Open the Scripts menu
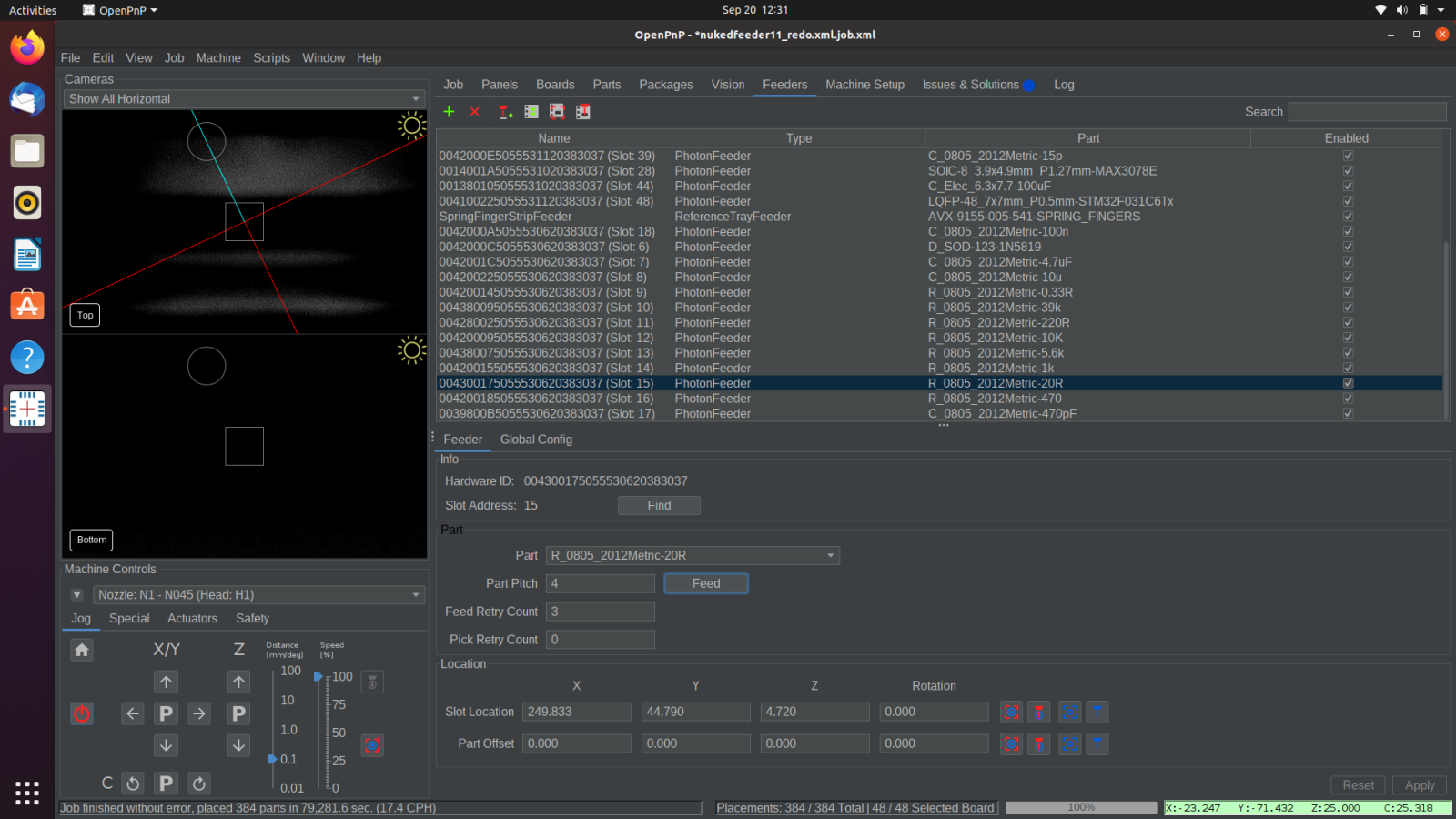This screenshot has height=819, width=1456. 271,57
